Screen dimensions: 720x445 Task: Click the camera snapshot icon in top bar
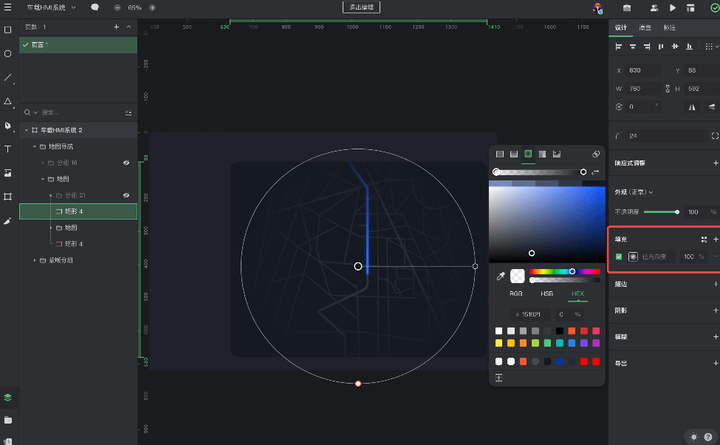point(627,8)
